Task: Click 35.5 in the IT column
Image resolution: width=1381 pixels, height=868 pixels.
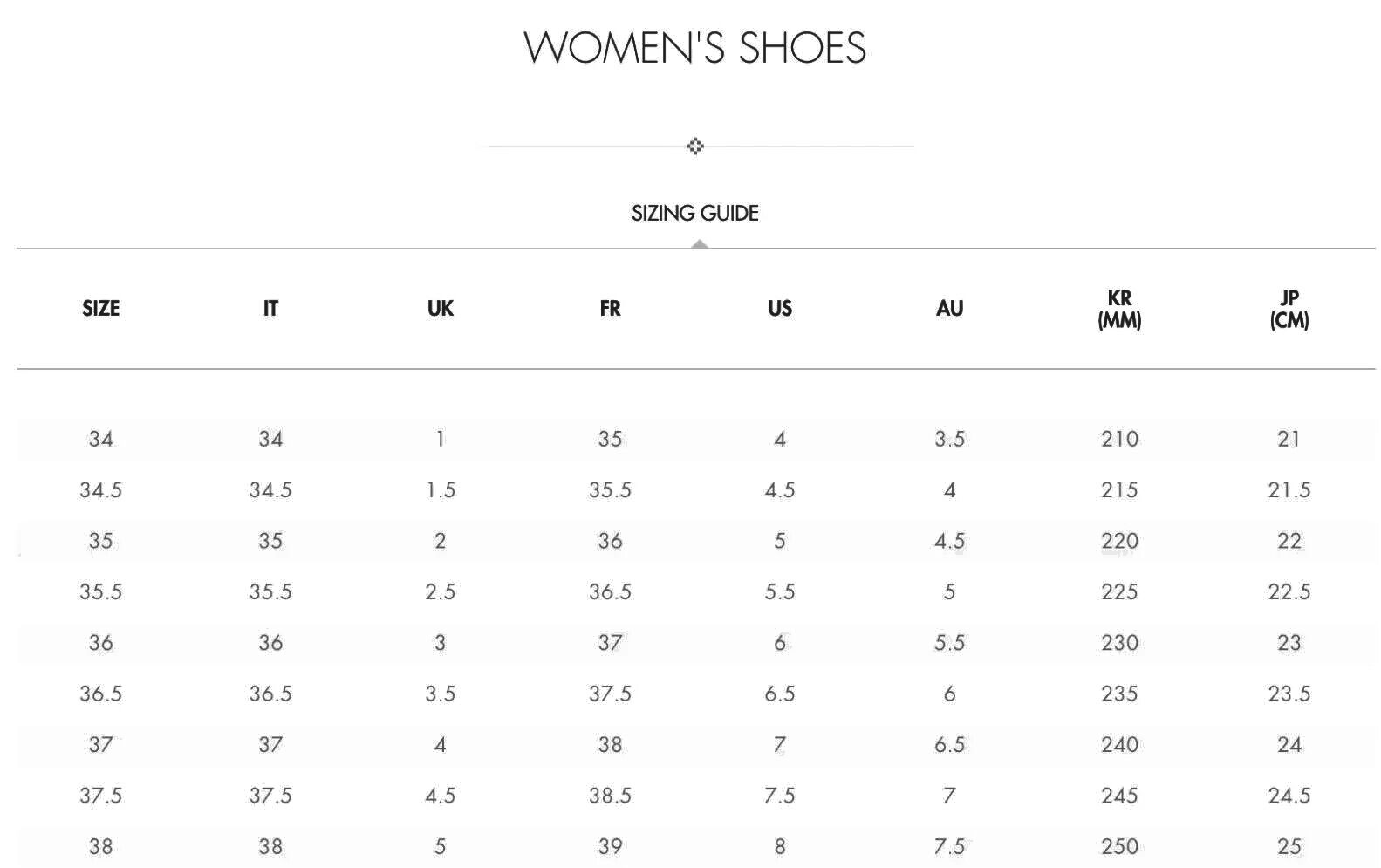Action: tap(270, 592)
